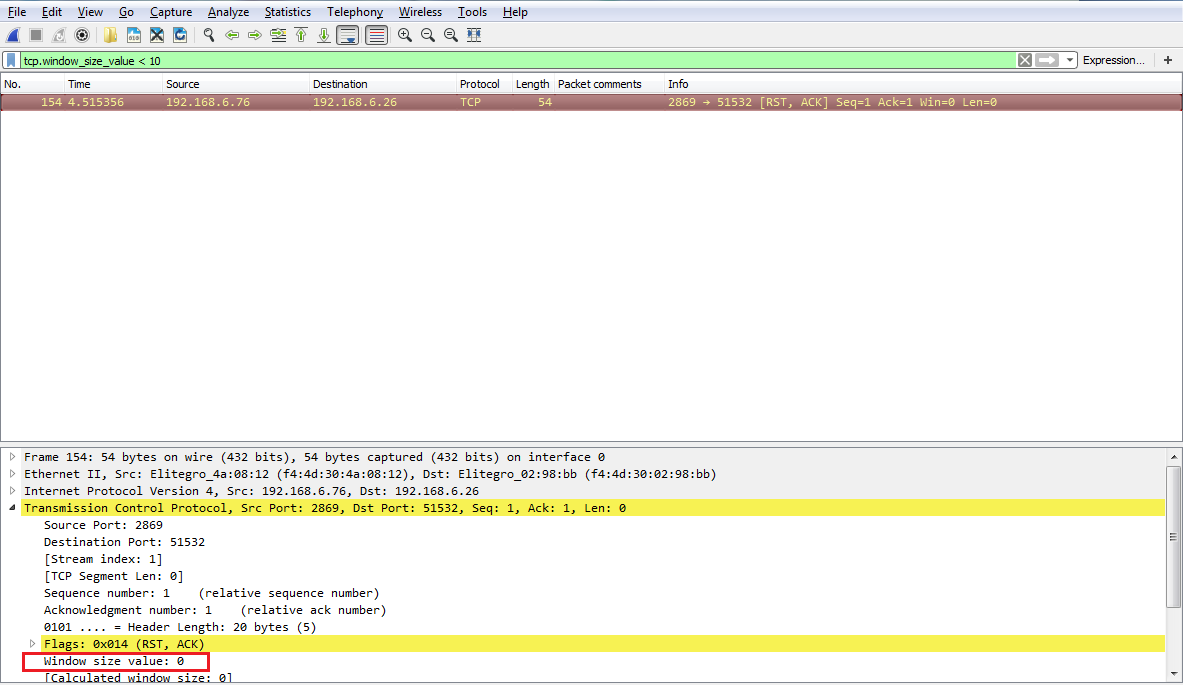The height and width of the screenshot is (685, 1183).
Task: Expand the Flags 0x014 field
Action: (33, 644)
